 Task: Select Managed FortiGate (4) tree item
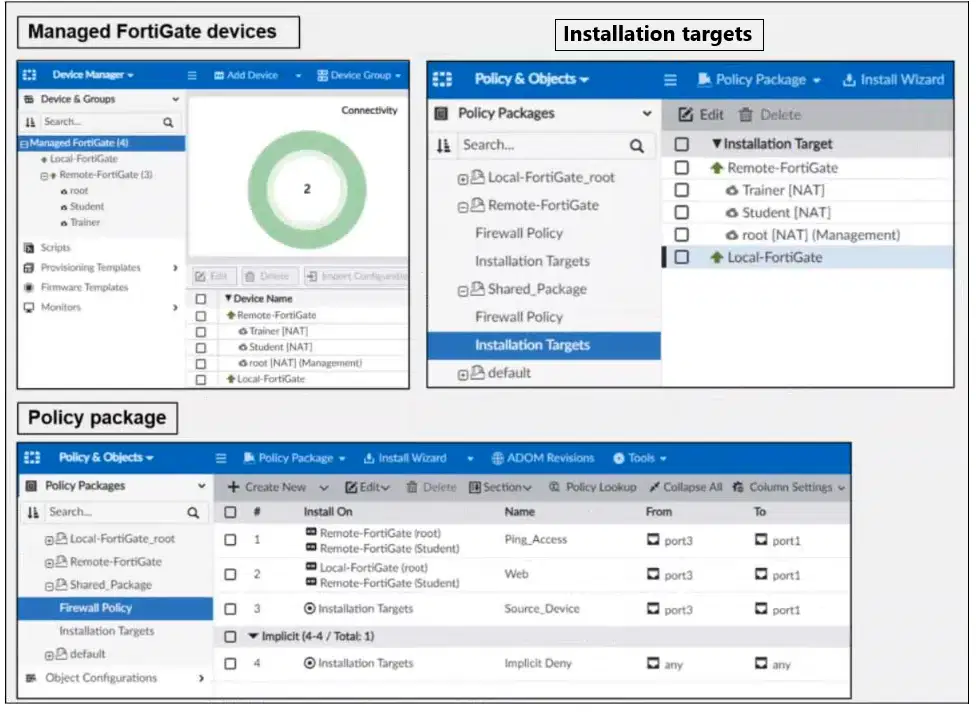[x=102, y=143]
